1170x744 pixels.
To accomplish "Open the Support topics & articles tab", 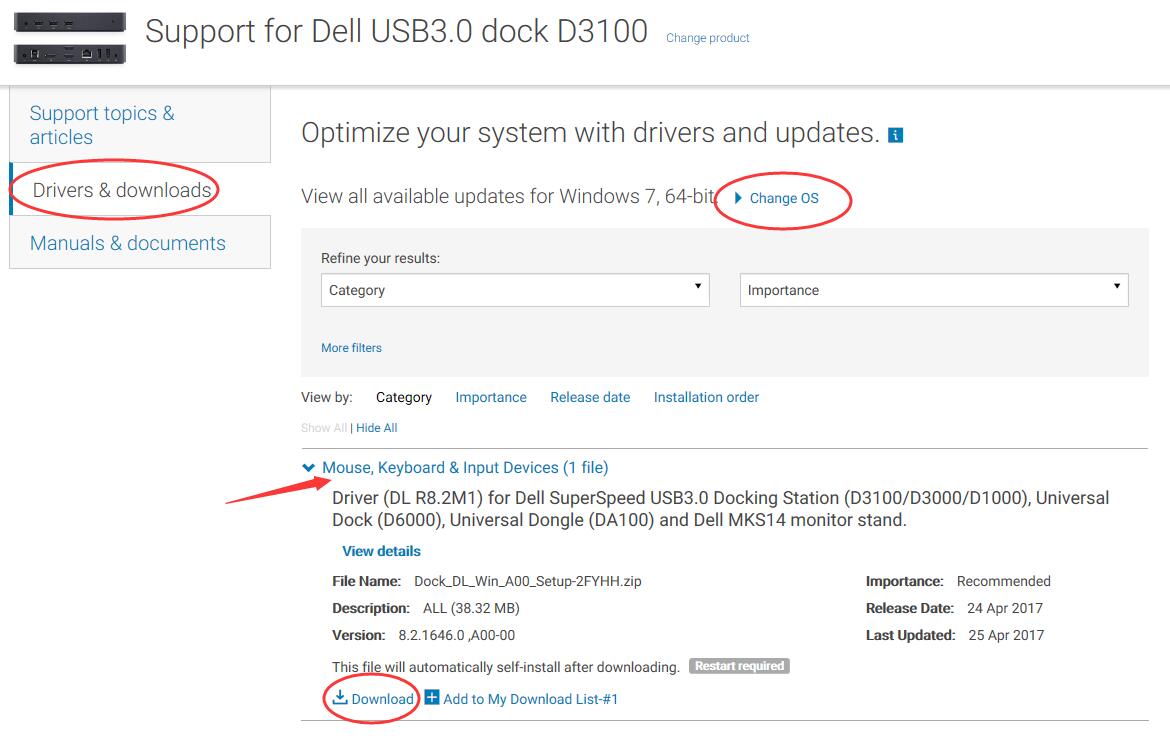I will (140, 125).
